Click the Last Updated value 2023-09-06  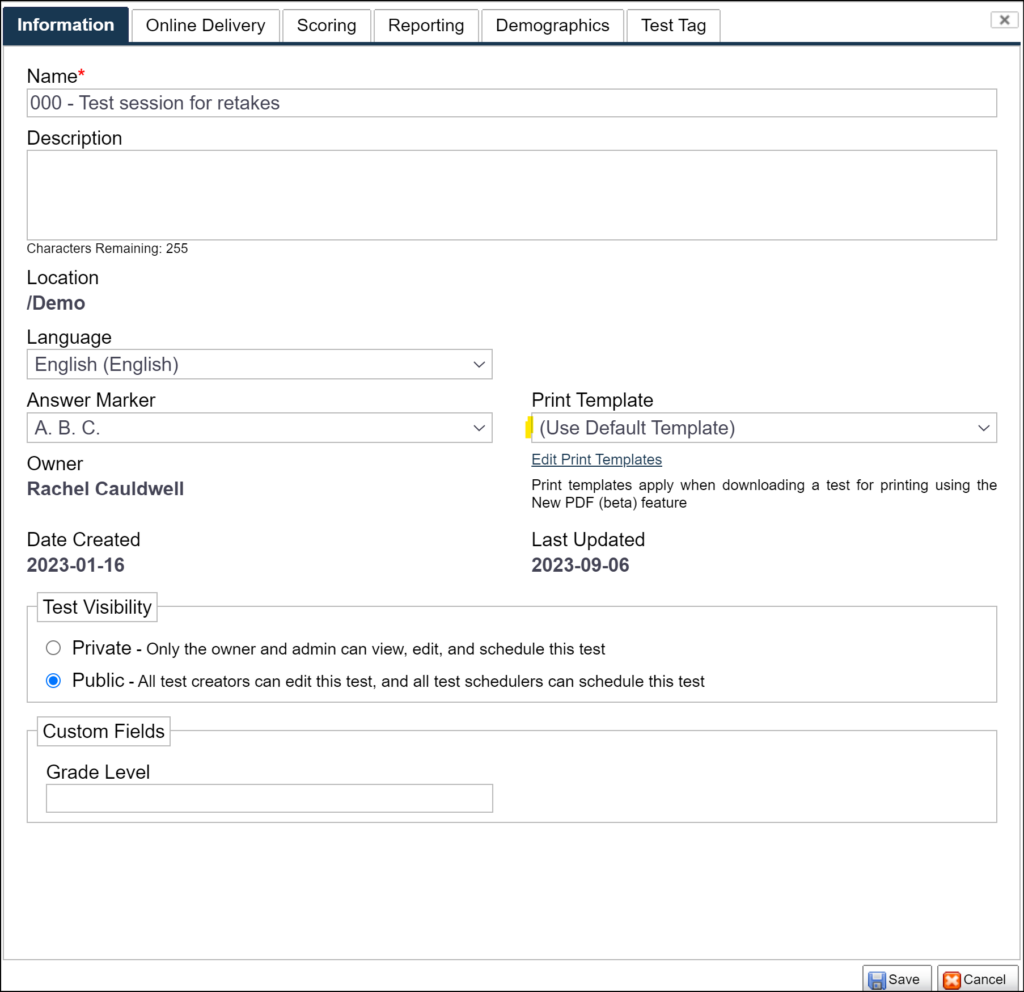[x=580, y=565]
